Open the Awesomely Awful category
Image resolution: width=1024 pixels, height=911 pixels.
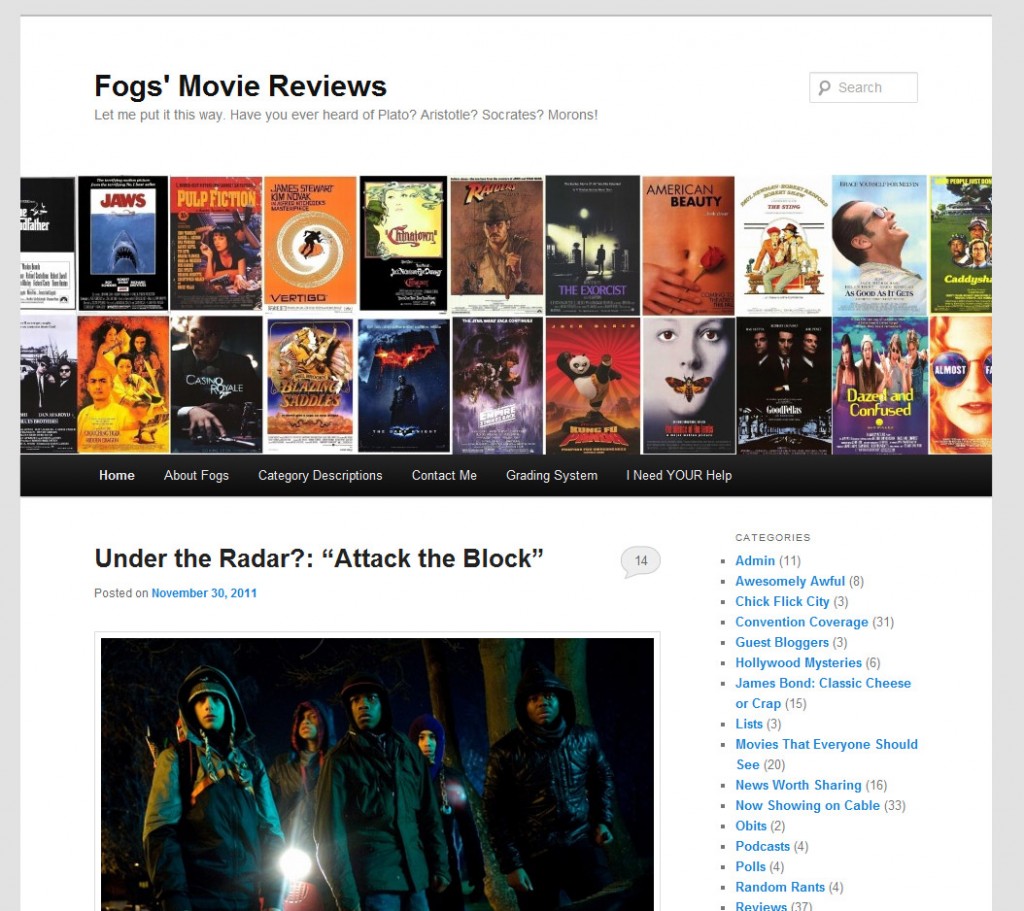[790, 581]
